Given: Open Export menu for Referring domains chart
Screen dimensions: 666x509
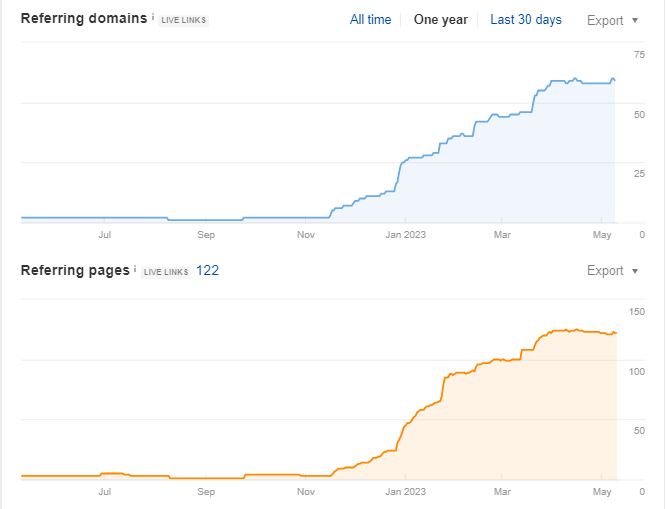Looking at the screenshot, I should (604, 20).
